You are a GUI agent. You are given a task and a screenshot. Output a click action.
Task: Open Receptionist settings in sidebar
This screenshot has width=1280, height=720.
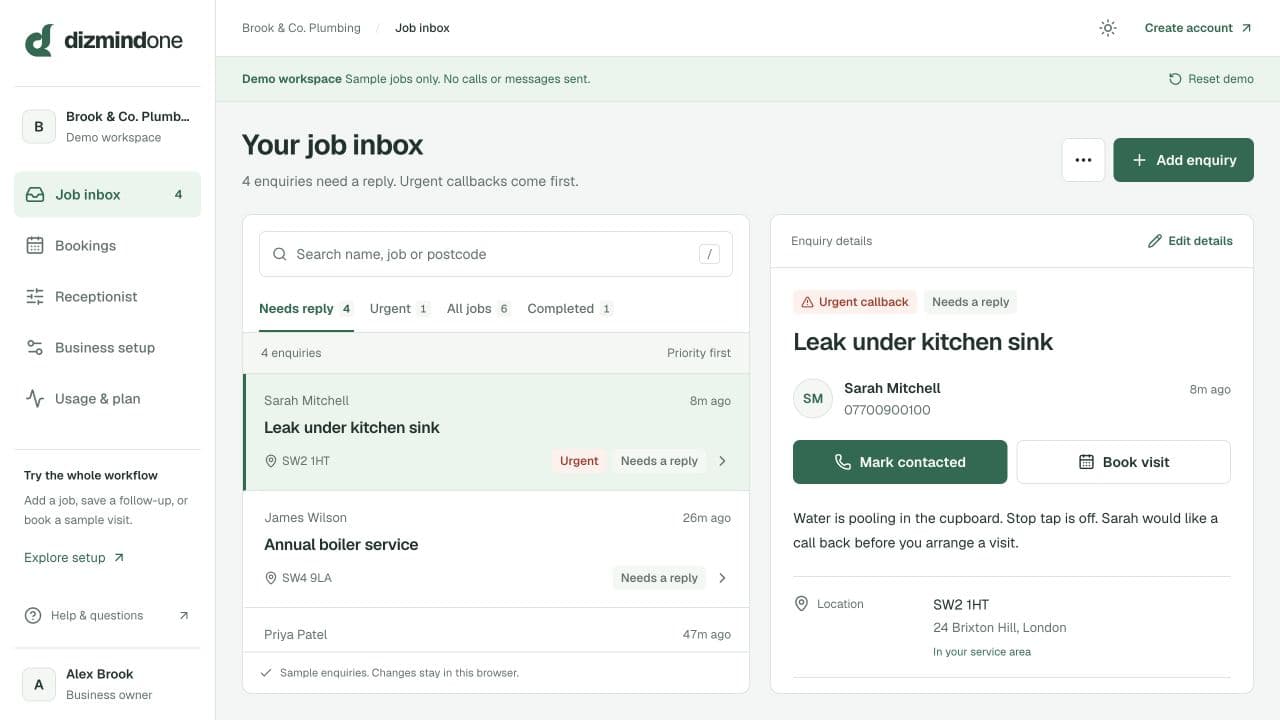[107, 297]
